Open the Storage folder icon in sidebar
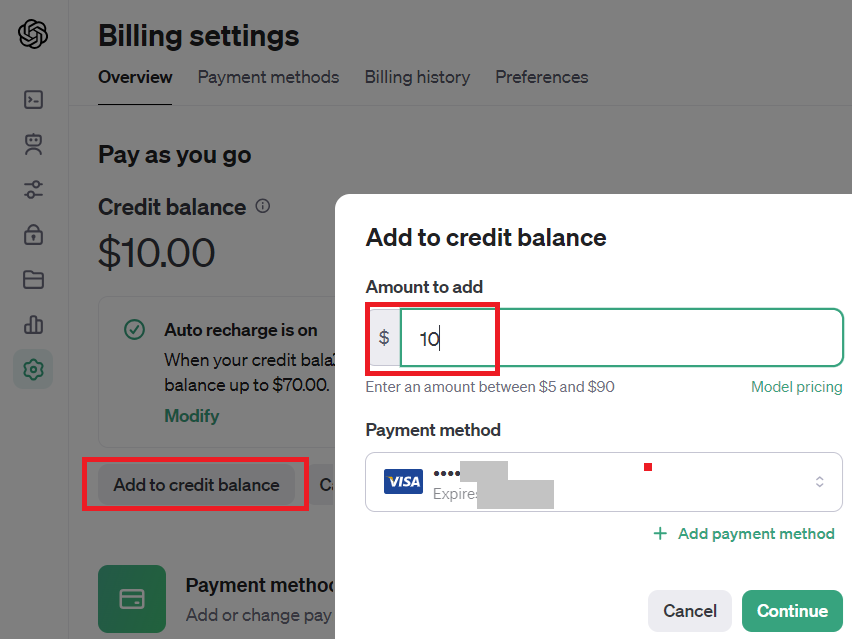Viewport: 852px width, 639px height. 33,279
